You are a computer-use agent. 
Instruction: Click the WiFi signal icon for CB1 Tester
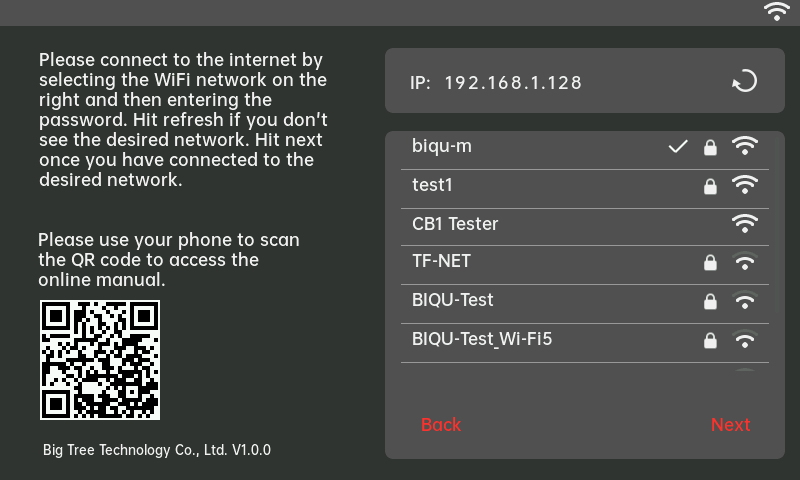(x=744, y=224)
